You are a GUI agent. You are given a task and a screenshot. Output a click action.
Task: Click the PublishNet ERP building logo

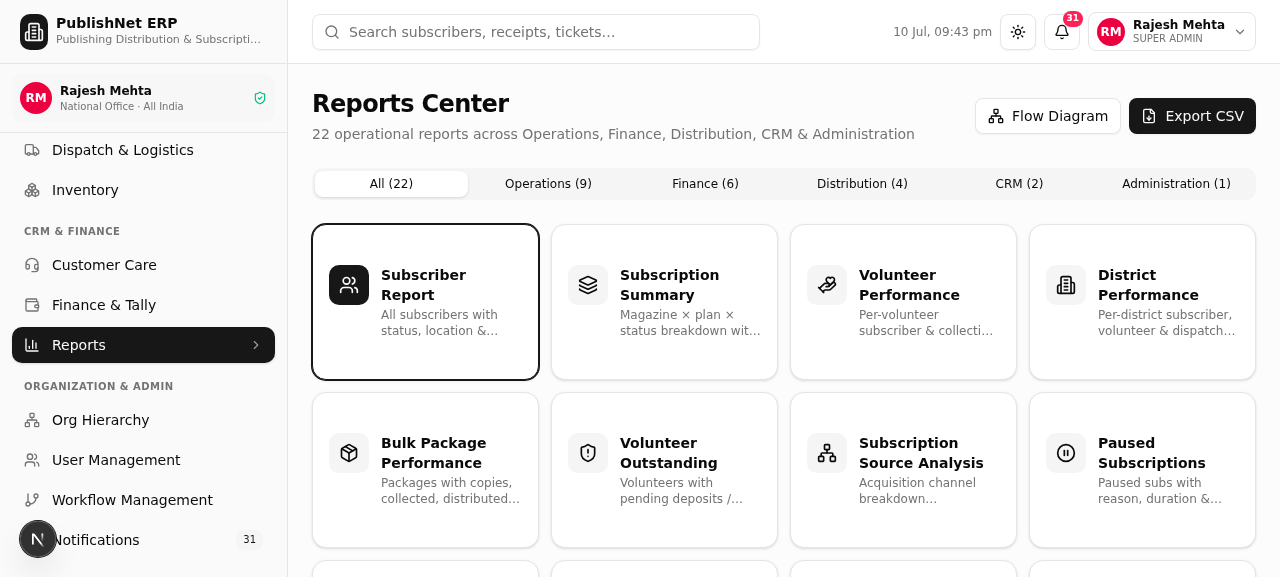34,32
